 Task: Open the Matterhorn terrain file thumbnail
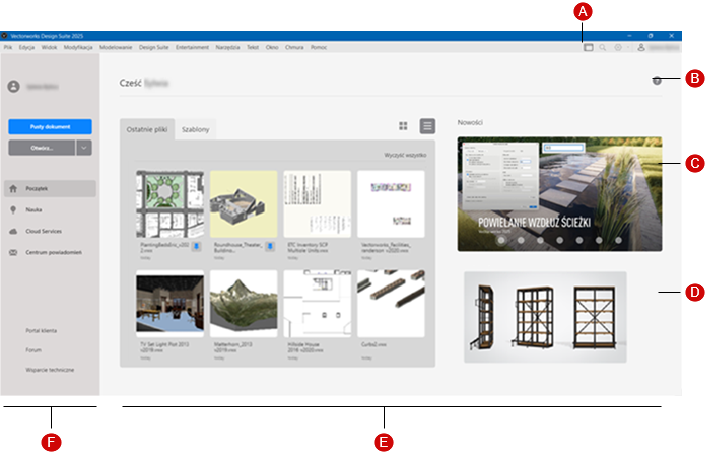pyautogui.click(x=243, y=301)
